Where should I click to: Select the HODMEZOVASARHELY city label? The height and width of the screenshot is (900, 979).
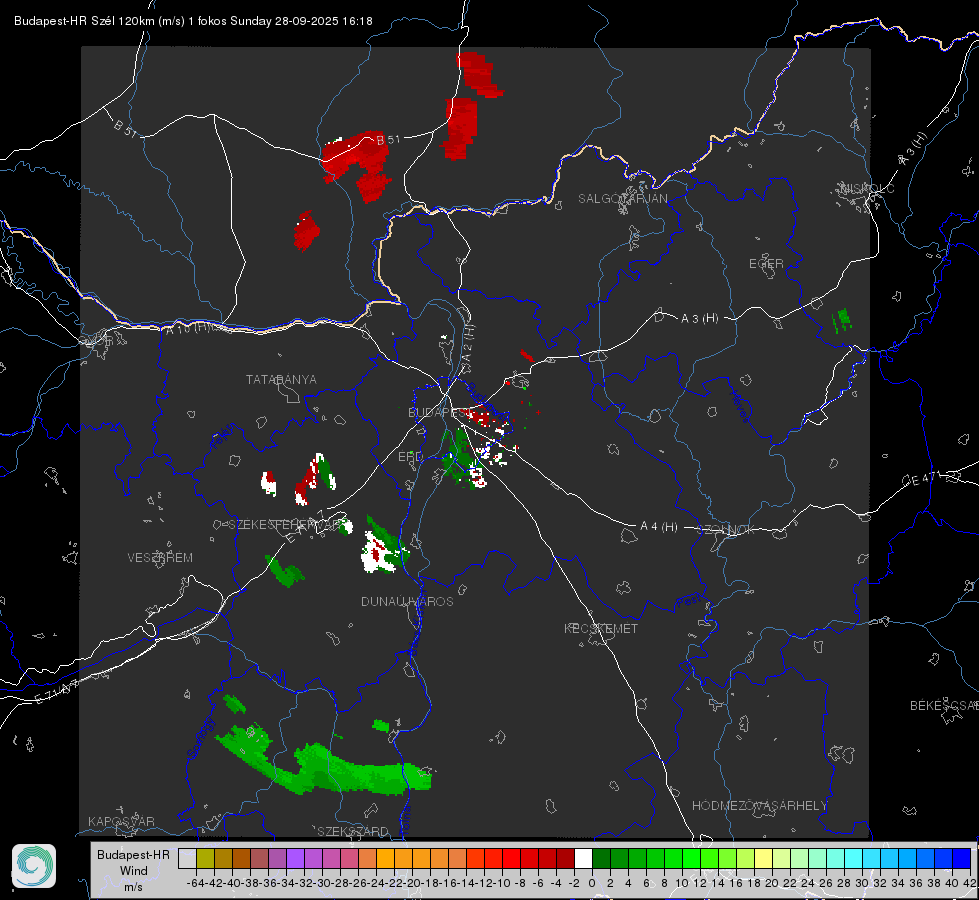coord(759,806)
